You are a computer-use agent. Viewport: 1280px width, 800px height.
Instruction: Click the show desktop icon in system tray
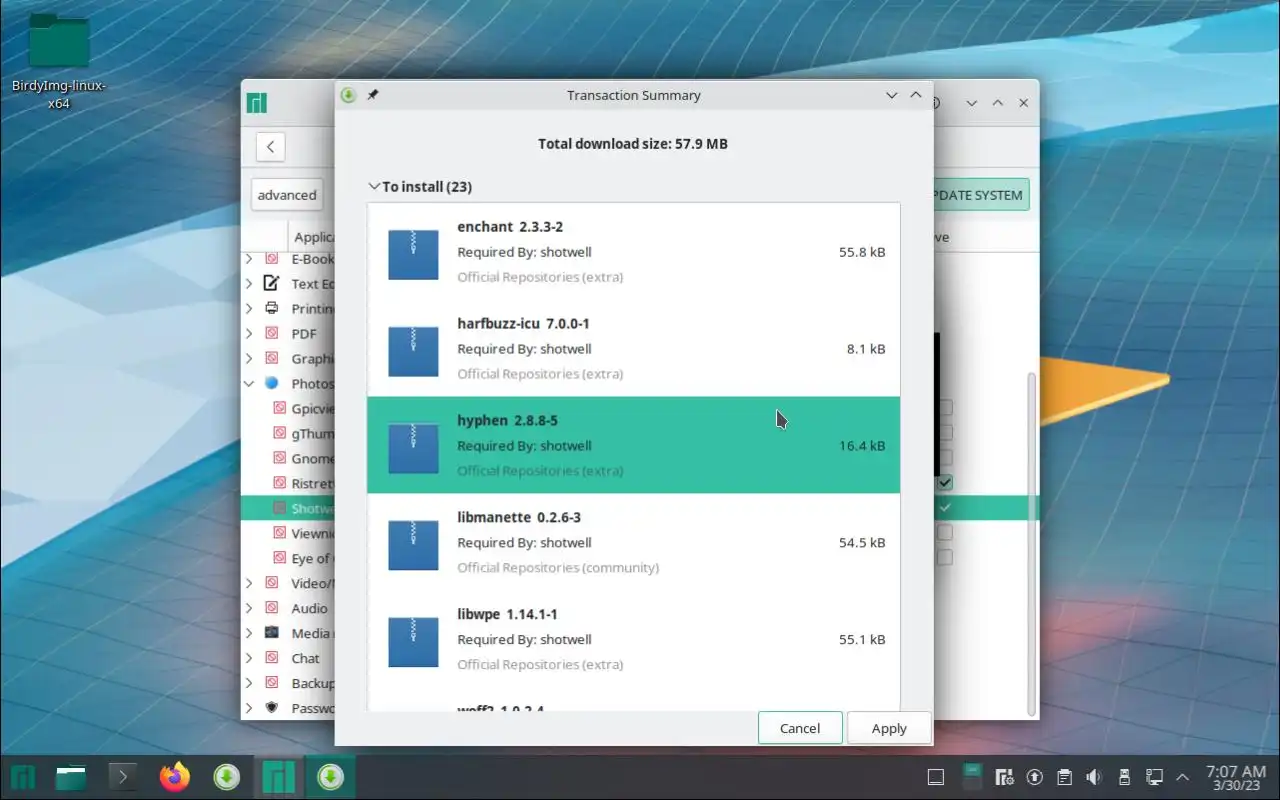(936, 777)
